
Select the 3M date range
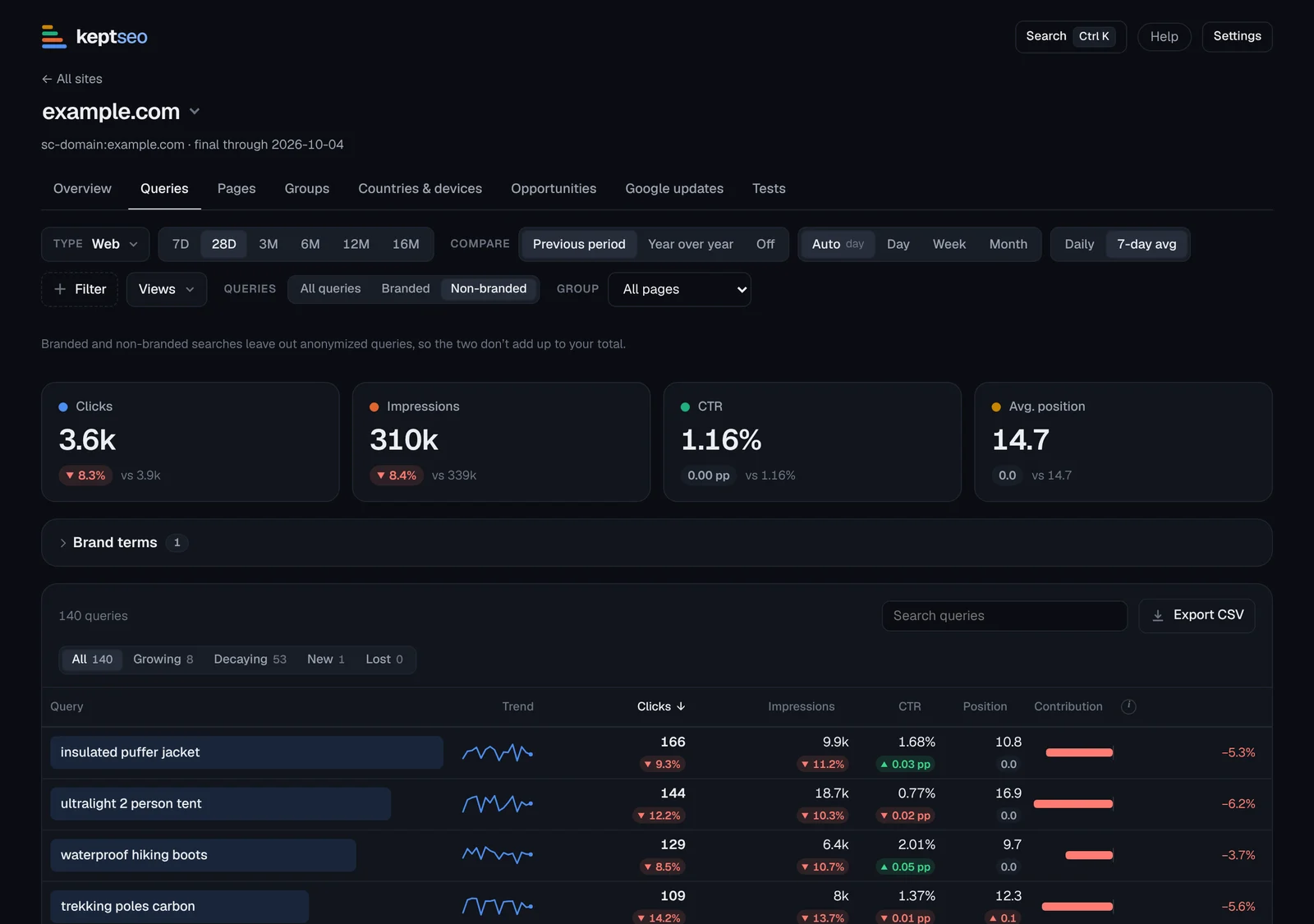[x=269, y=244]
